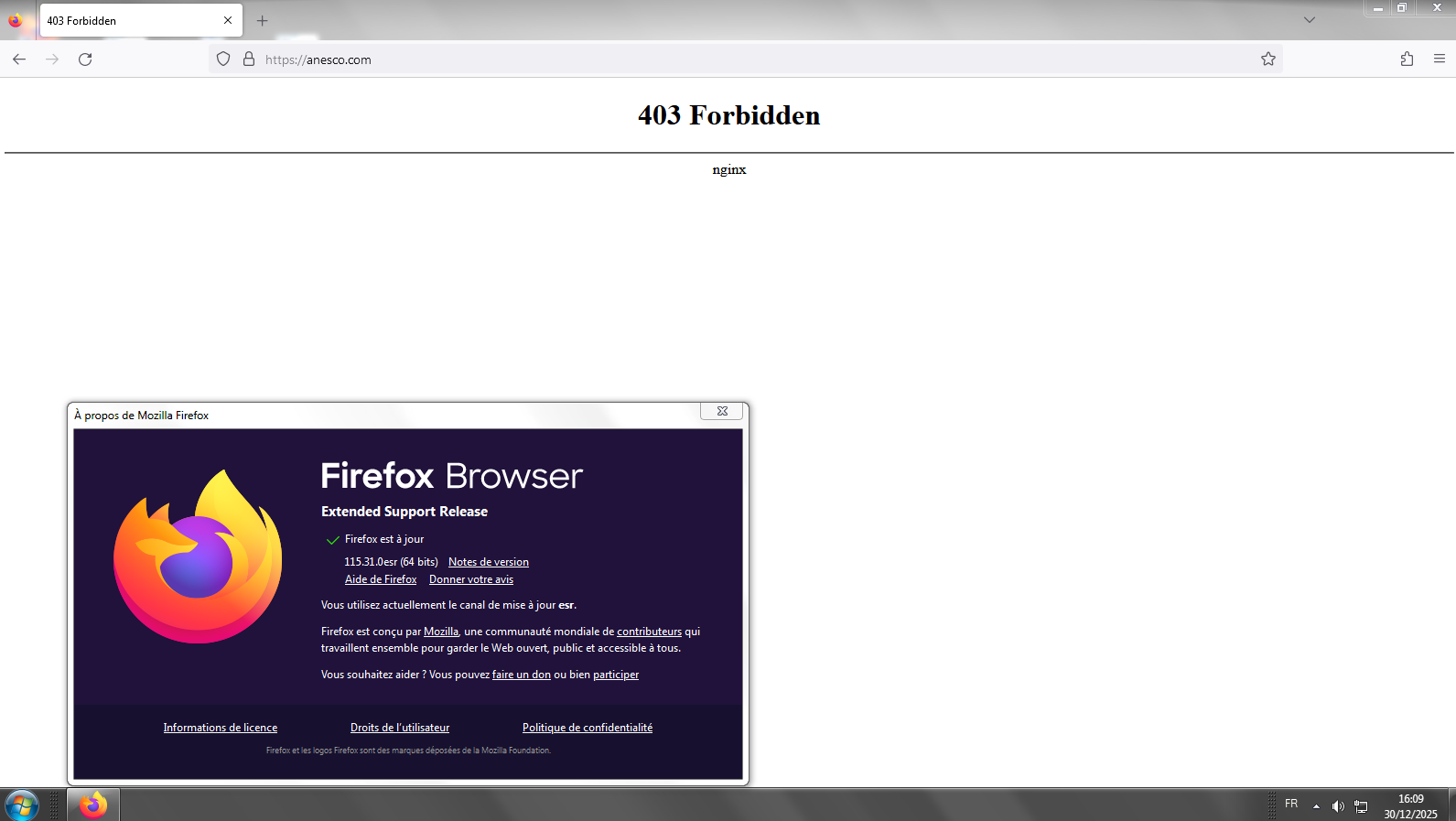The height and width of the screenshot is (821, 1456).
Task: Open the Firefox hamburger application menu
Action: click(1440, 59)
